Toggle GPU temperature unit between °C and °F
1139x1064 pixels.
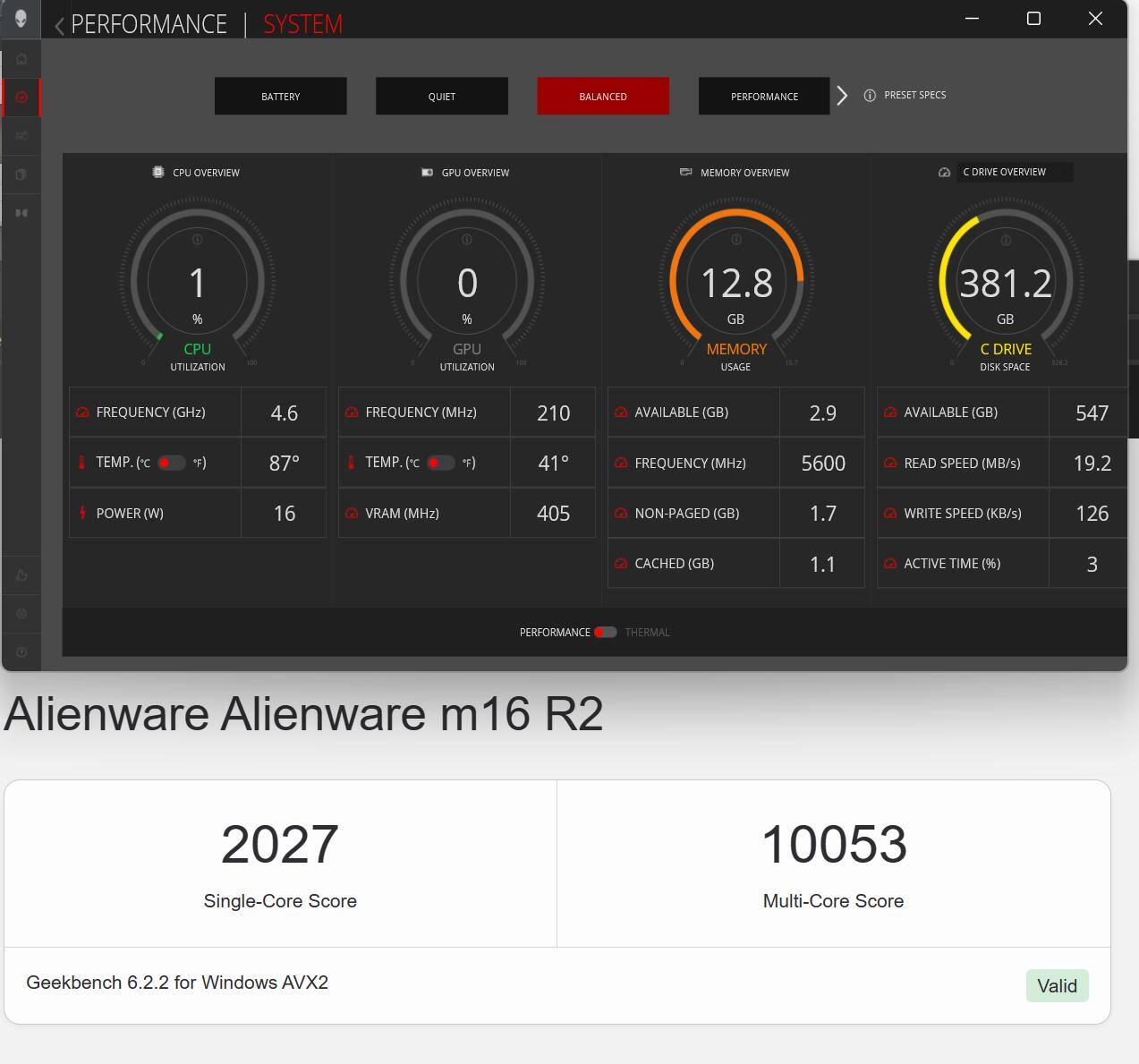[x=440, y=463]
